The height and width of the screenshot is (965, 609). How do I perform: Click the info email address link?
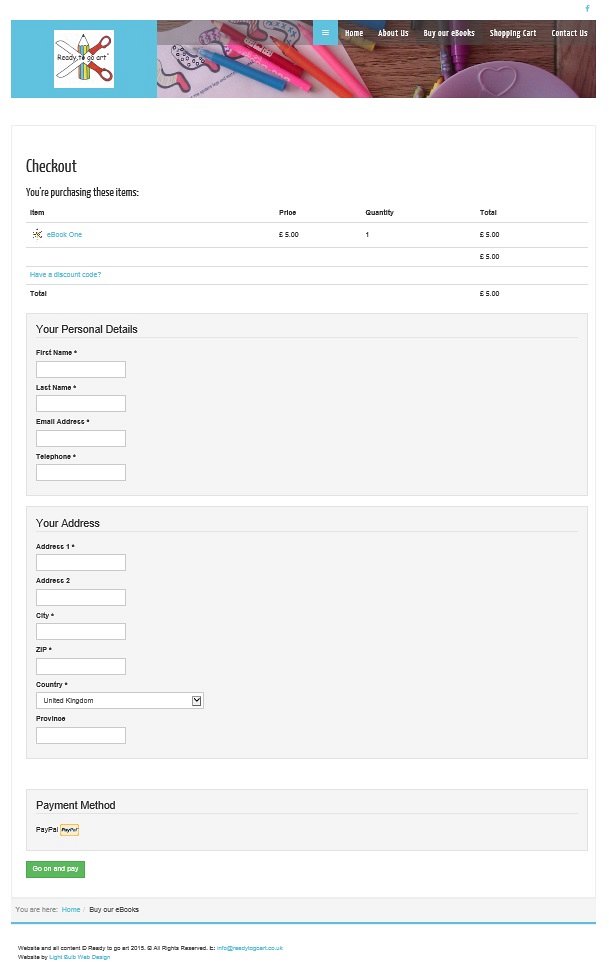point(250,947)
